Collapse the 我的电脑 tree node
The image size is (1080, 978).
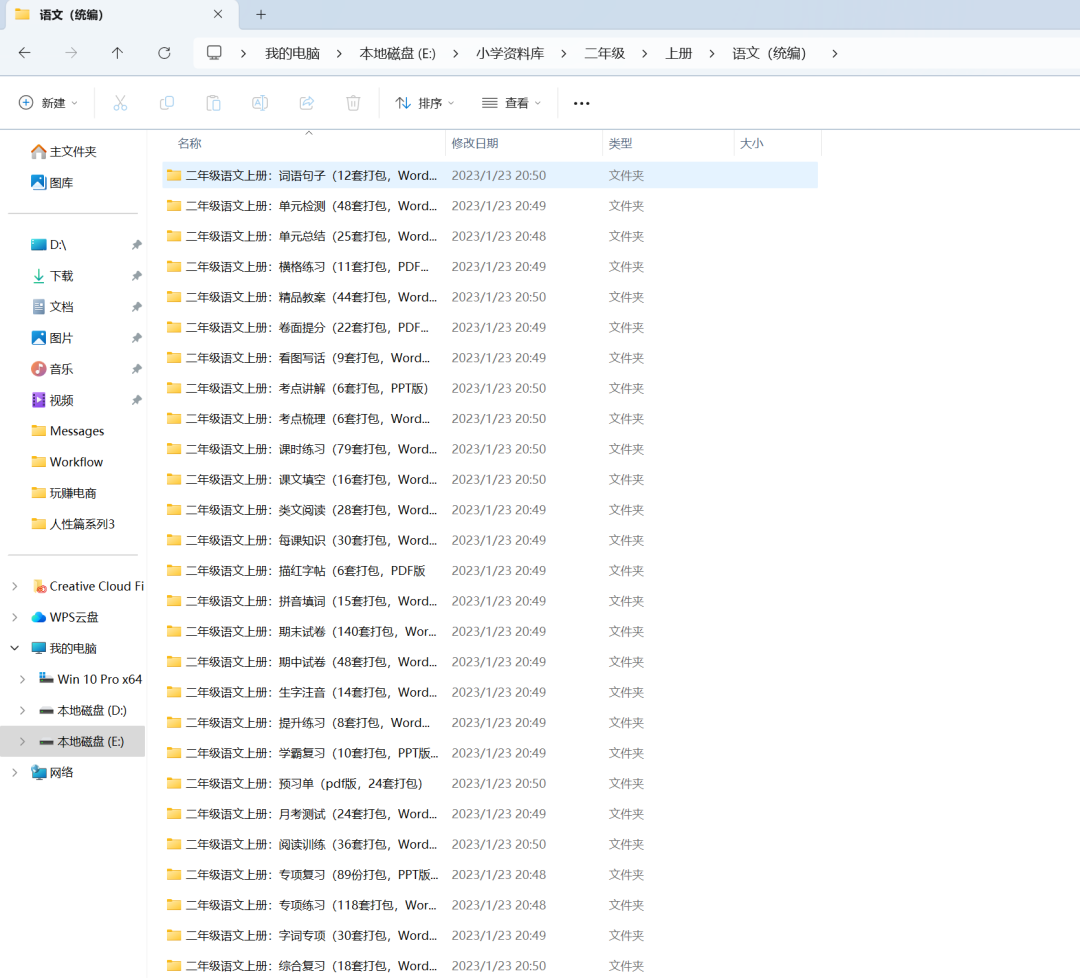(x=15, y=648)
